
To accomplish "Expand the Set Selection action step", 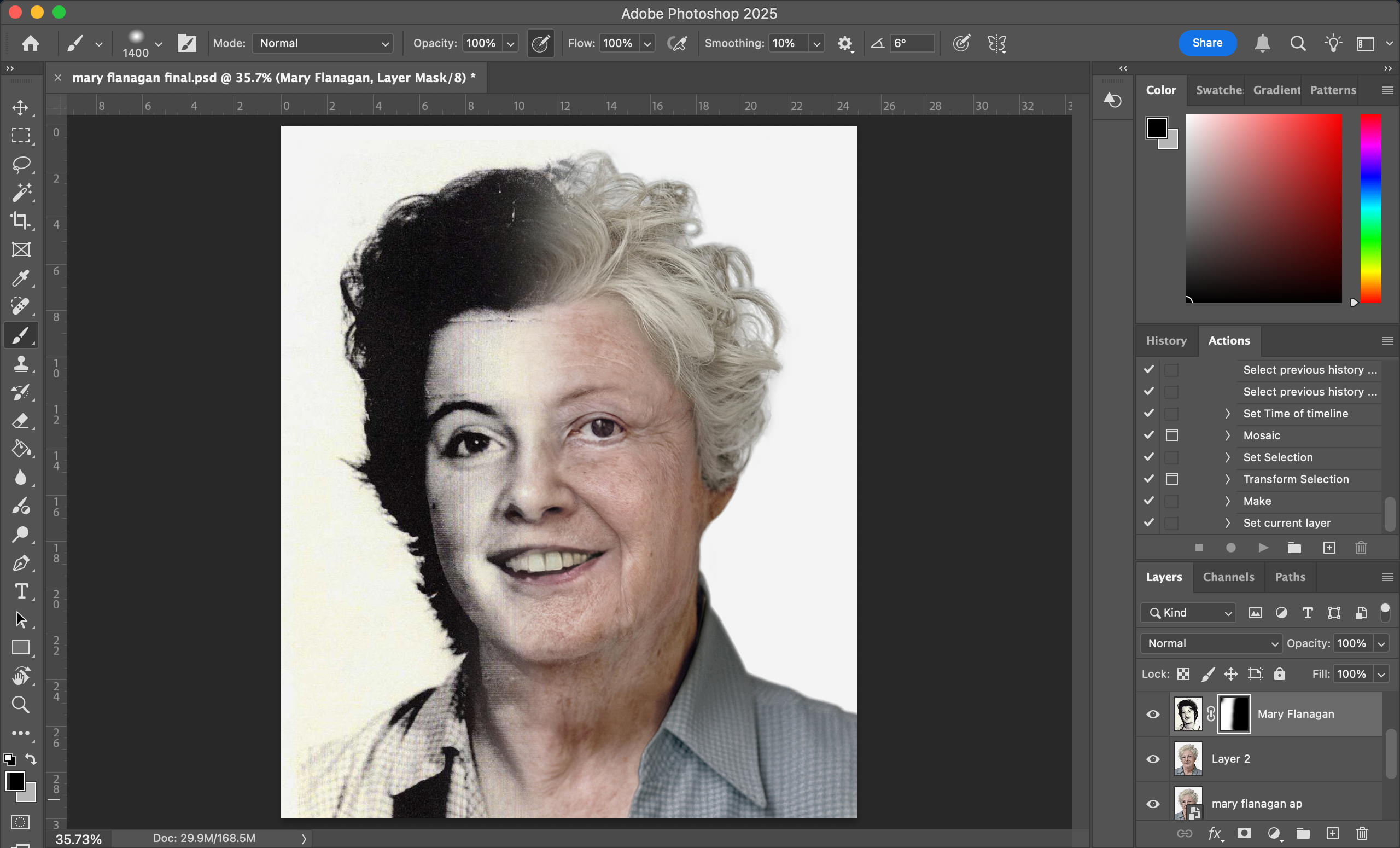I will (1227, 457).
